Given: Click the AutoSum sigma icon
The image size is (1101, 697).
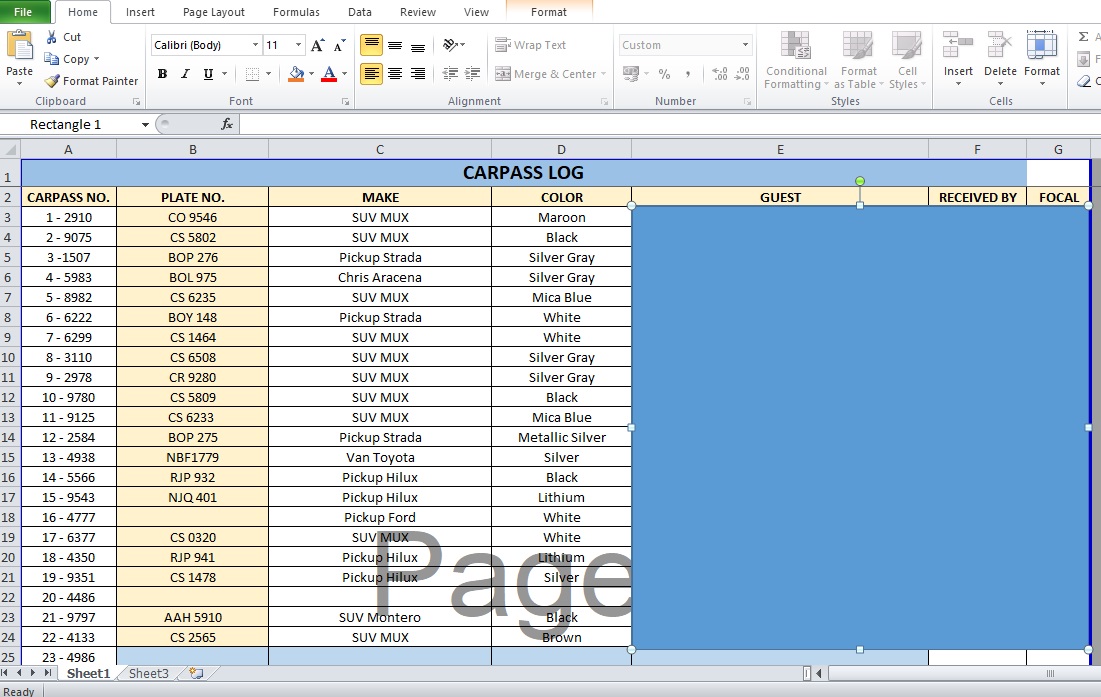Looking at the screenshot, I should pyautogui.click(x=1083, y=37).
